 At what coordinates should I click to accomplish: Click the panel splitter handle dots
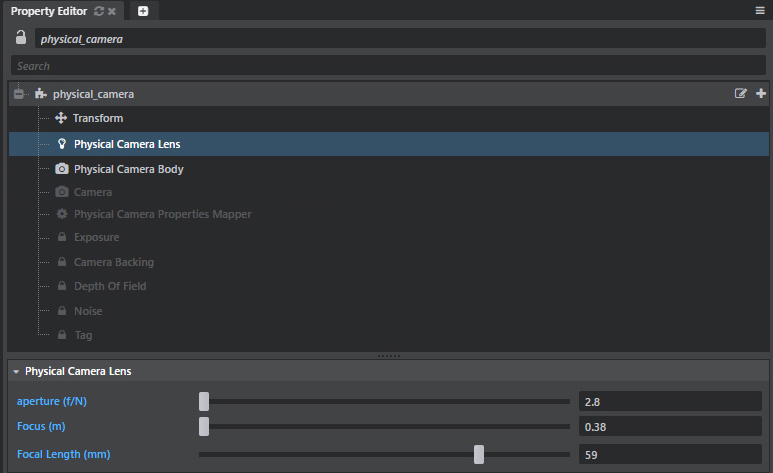click(x=388, y=356)
